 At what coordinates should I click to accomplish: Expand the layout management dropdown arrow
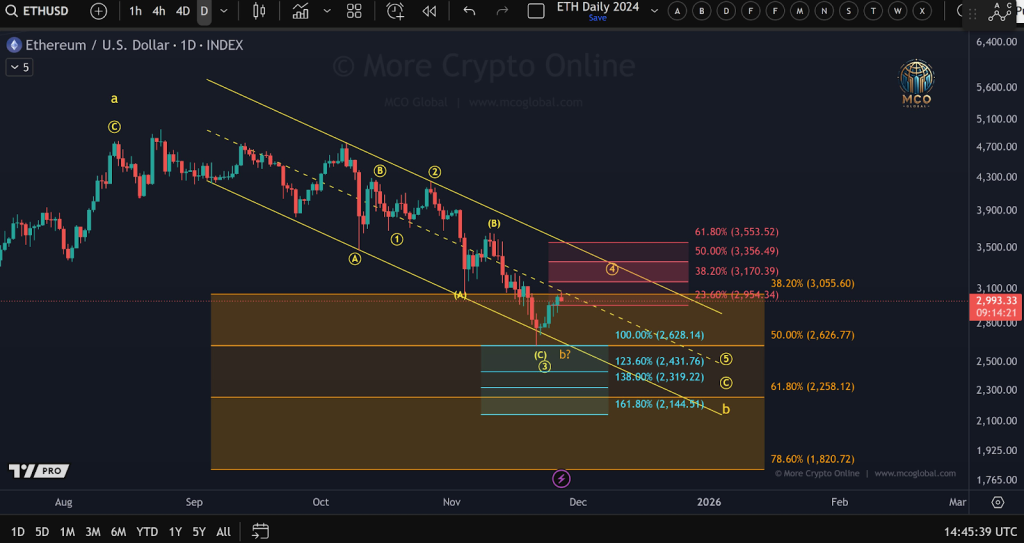pos(654,10)
